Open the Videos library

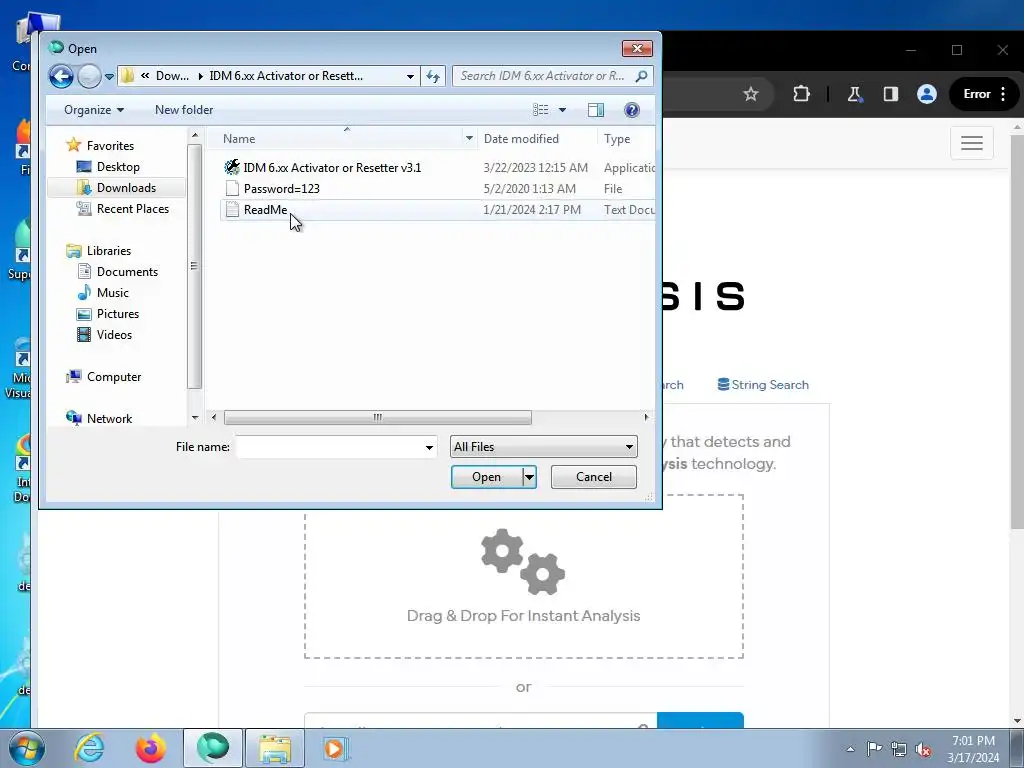[x=114, y=334]
